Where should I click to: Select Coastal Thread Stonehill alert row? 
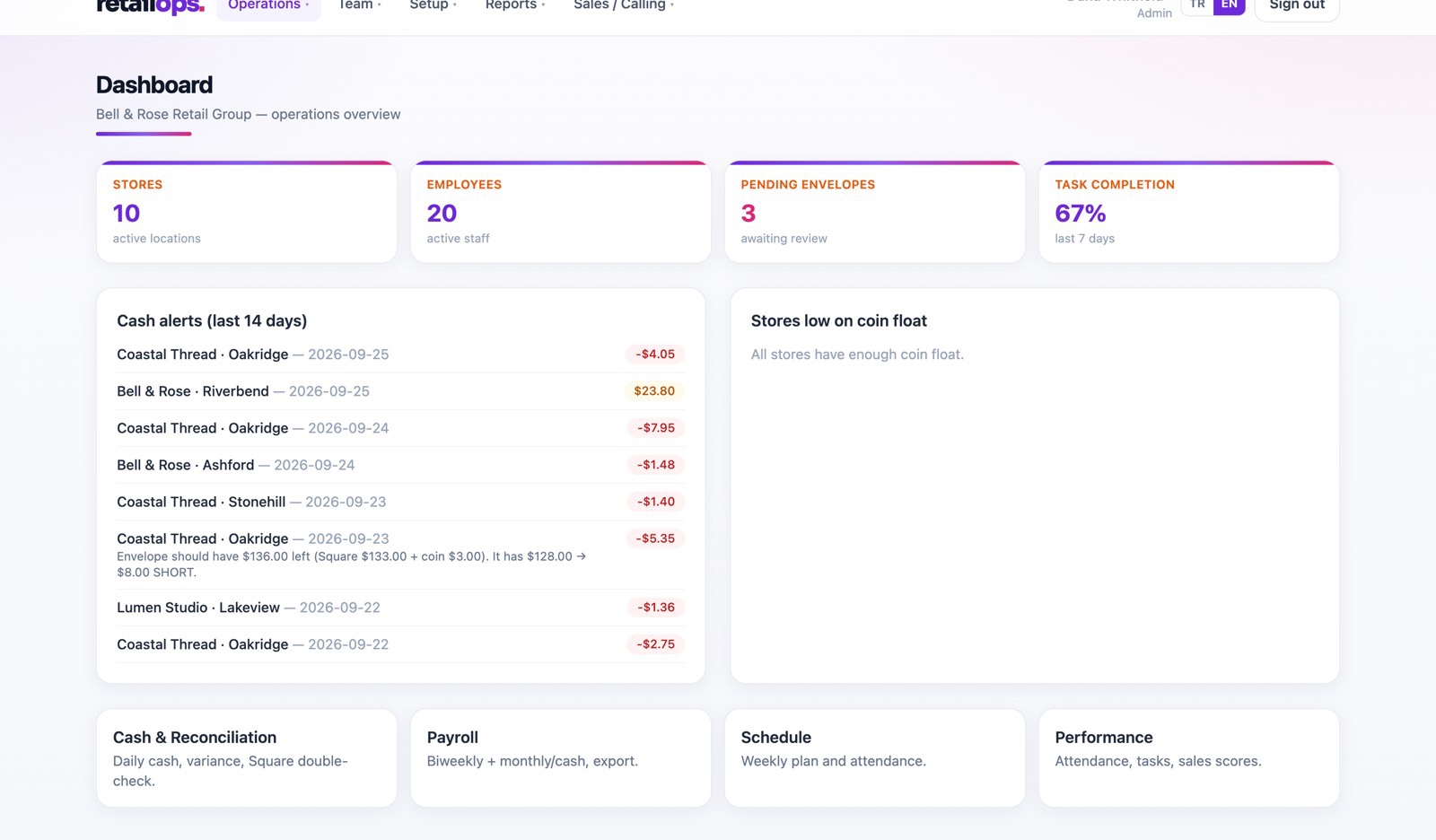[x=400, y=502]
